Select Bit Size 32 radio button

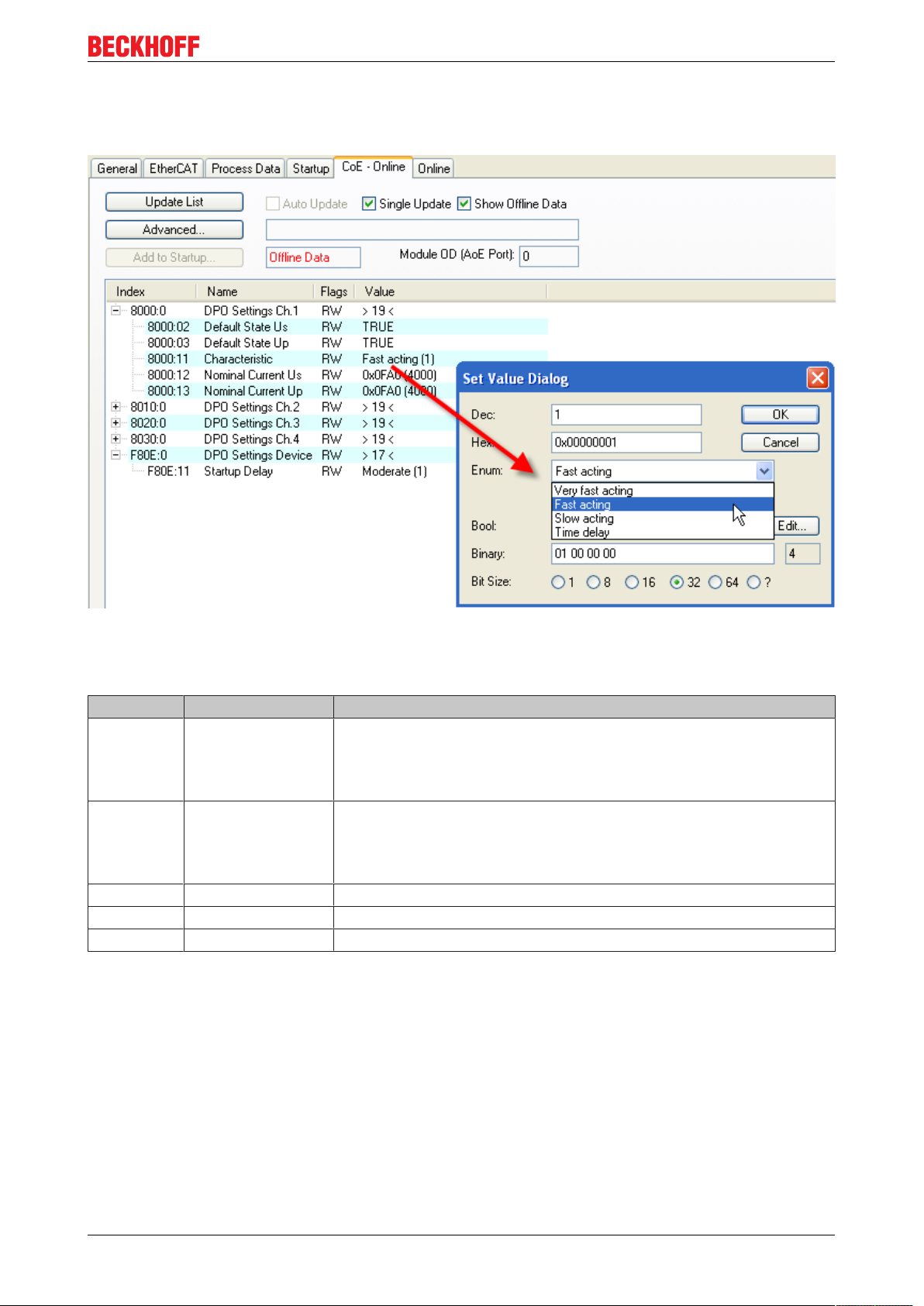pos(677,582)
